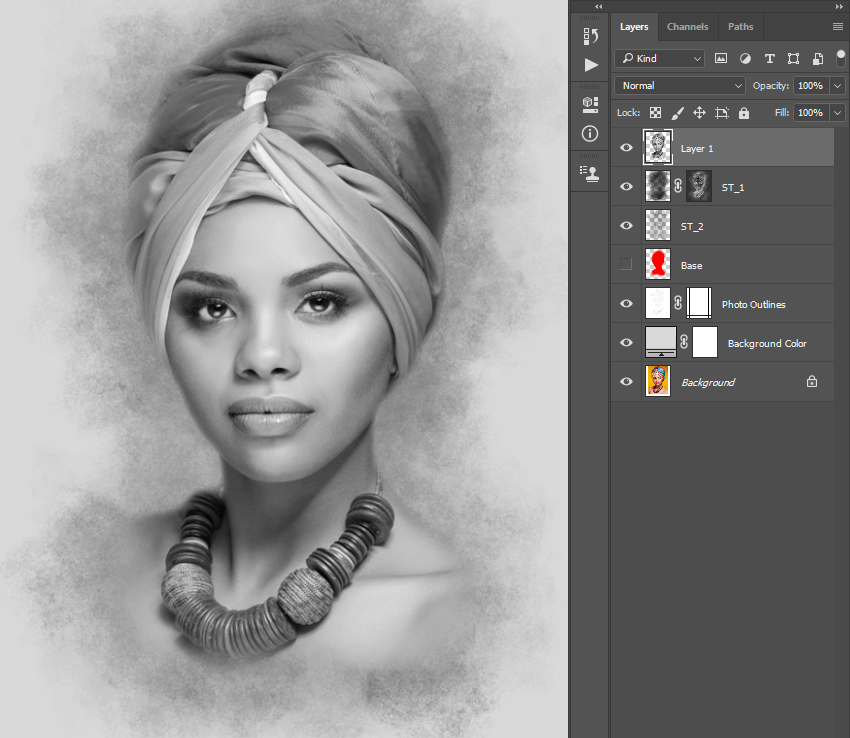Screen dimensions: 850x738
Task: Filter for pixel layers icon
Action: pyautogui.click(x=720, y=59)
